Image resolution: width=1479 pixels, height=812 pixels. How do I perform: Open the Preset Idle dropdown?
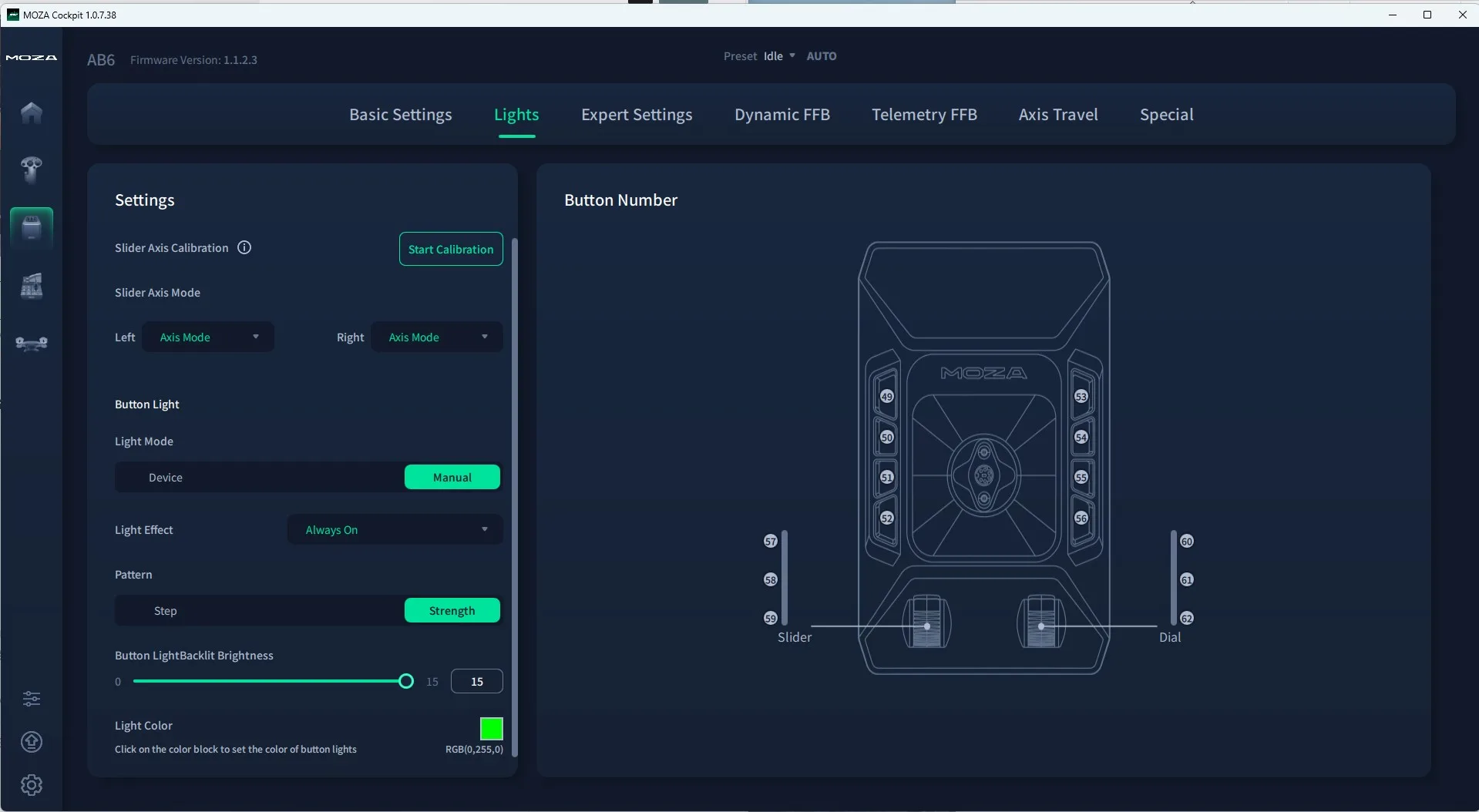(779, 56)
